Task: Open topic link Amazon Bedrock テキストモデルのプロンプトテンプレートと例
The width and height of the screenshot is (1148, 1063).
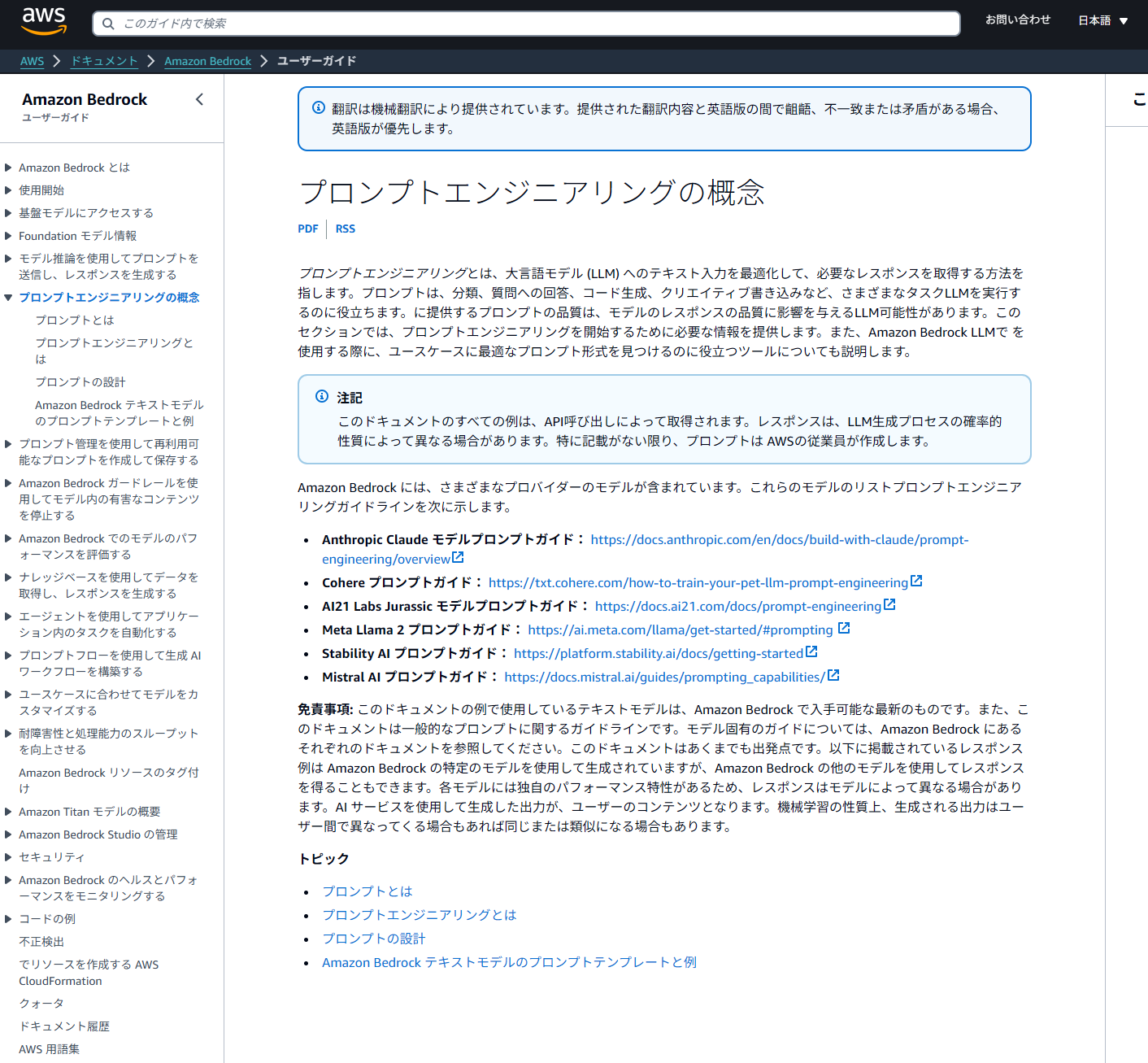Action: pyautogui.click(x=509, y=962)
